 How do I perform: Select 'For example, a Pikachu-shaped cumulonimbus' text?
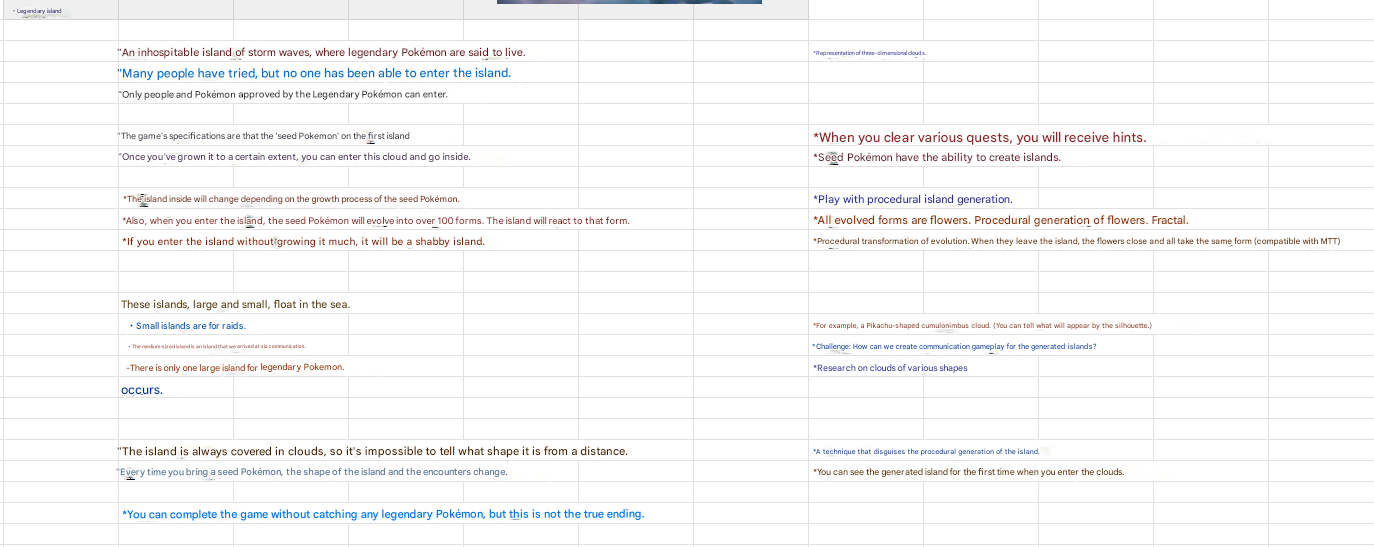pyautogui.click(x=983, y=326)
